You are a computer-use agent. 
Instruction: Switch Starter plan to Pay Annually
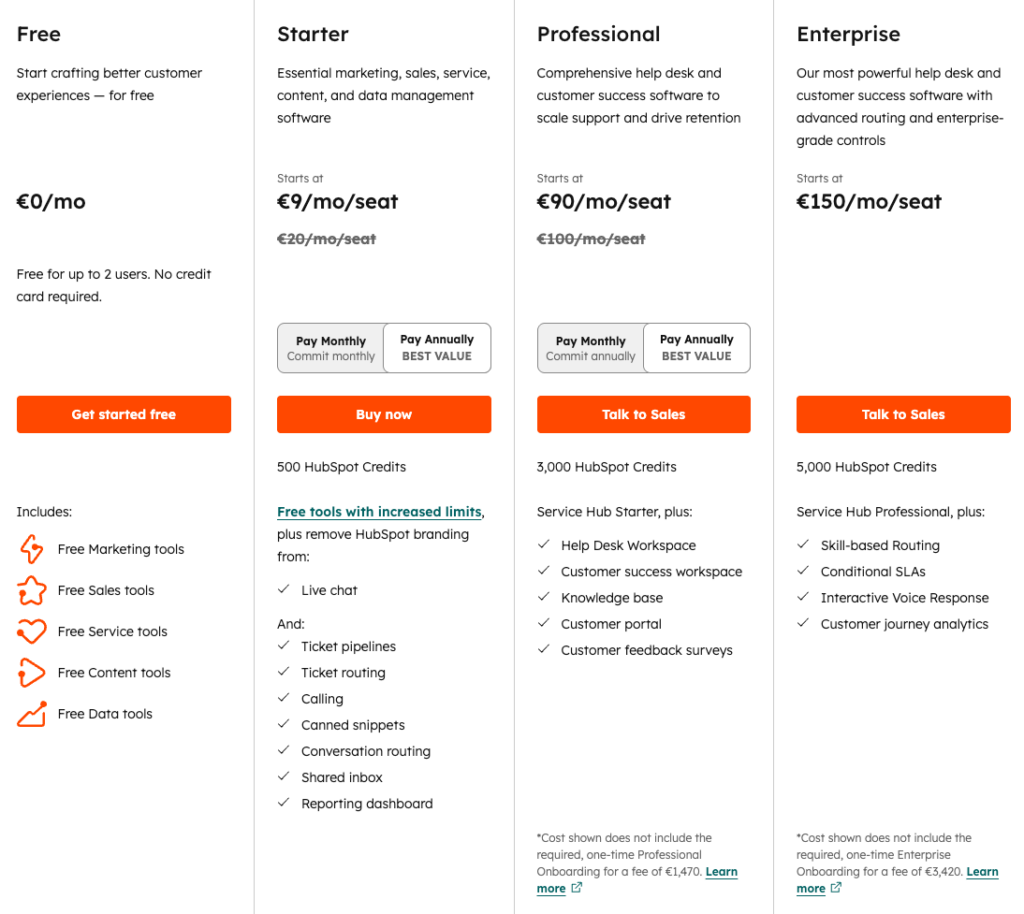pos(436,348)
